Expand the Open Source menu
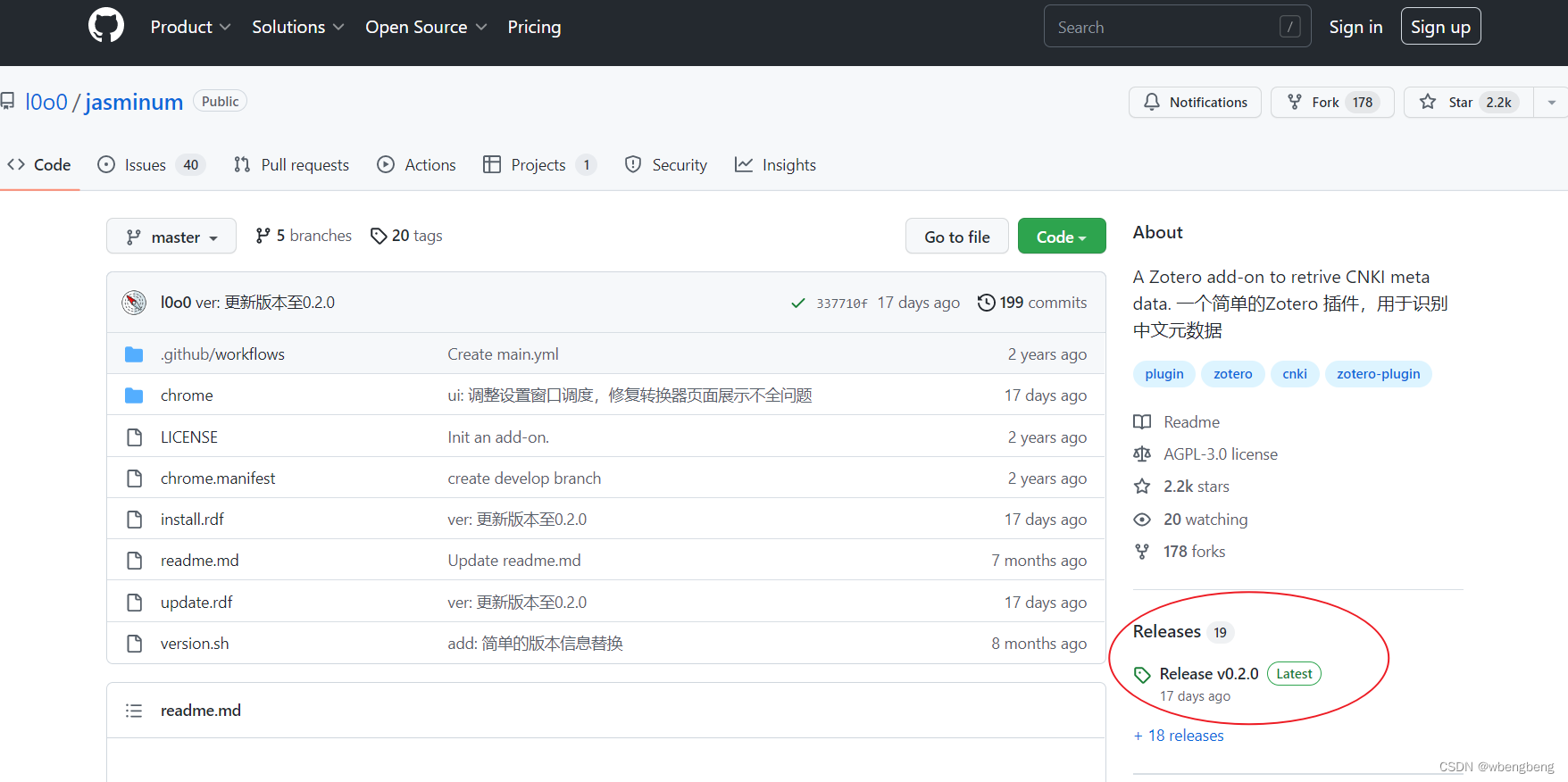The image size is (1568, 782). [x=426, y=27]
